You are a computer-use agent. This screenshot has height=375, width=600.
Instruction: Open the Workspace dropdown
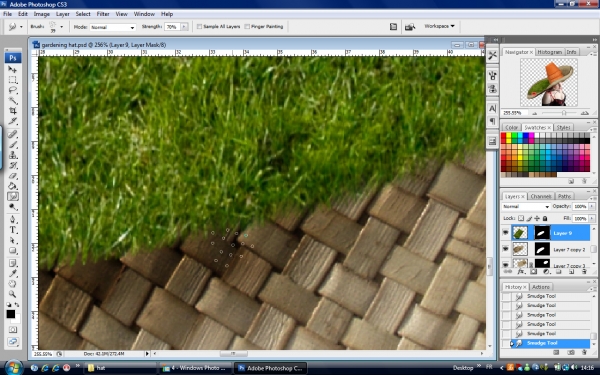point(439,26)
